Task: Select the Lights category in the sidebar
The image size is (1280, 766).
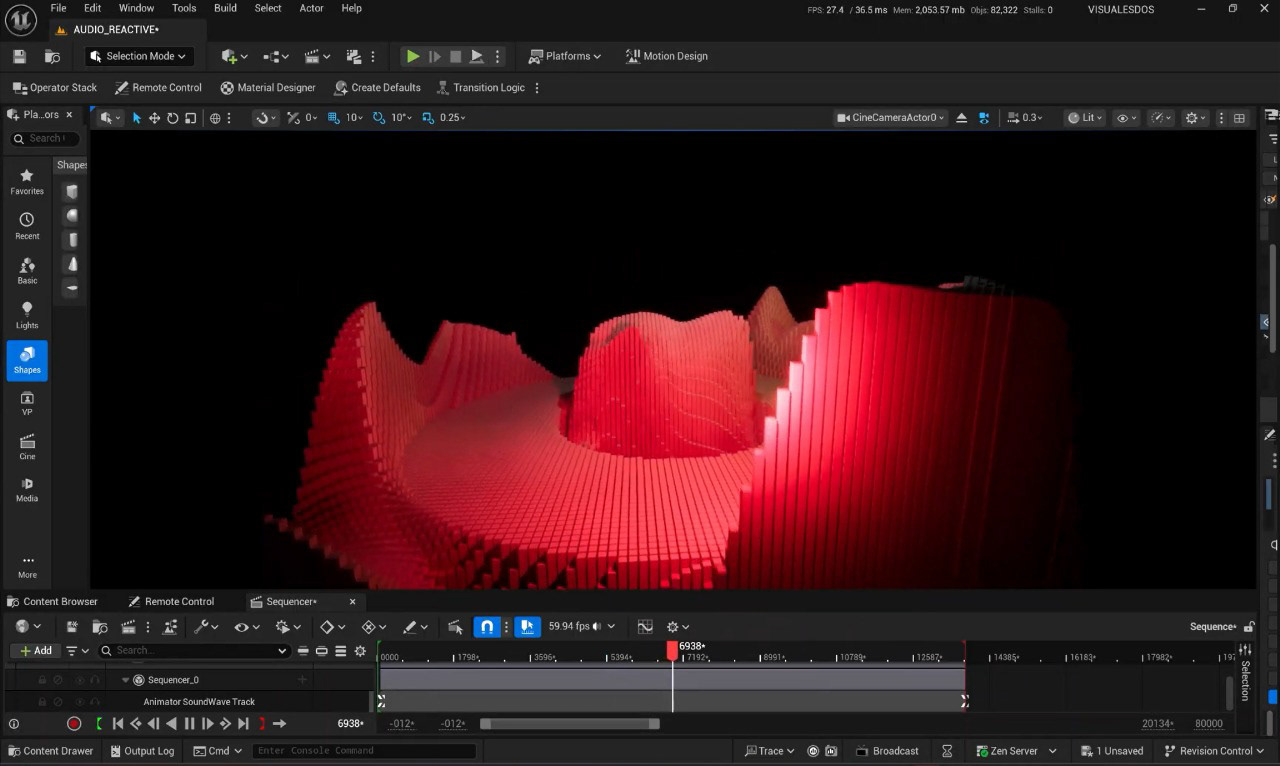Action: (x=27, y=314)
